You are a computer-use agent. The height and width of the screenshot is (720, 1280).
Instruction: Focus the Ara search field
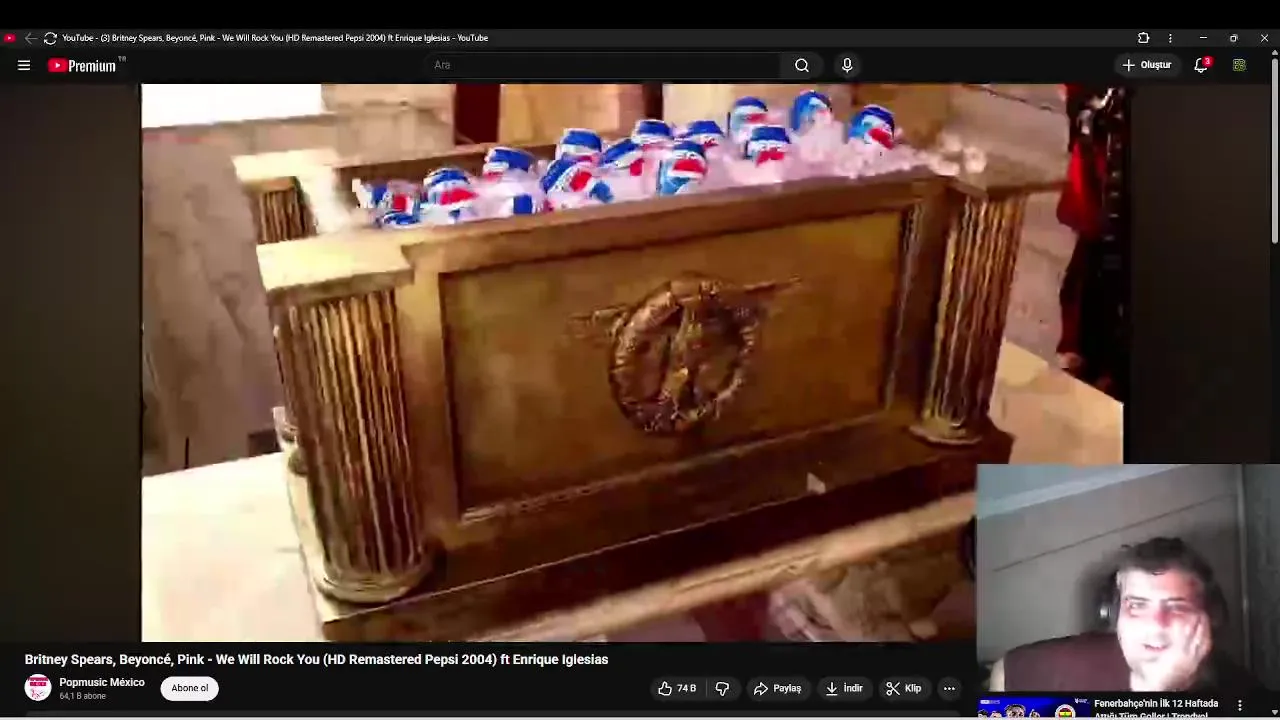click(603, 65)
